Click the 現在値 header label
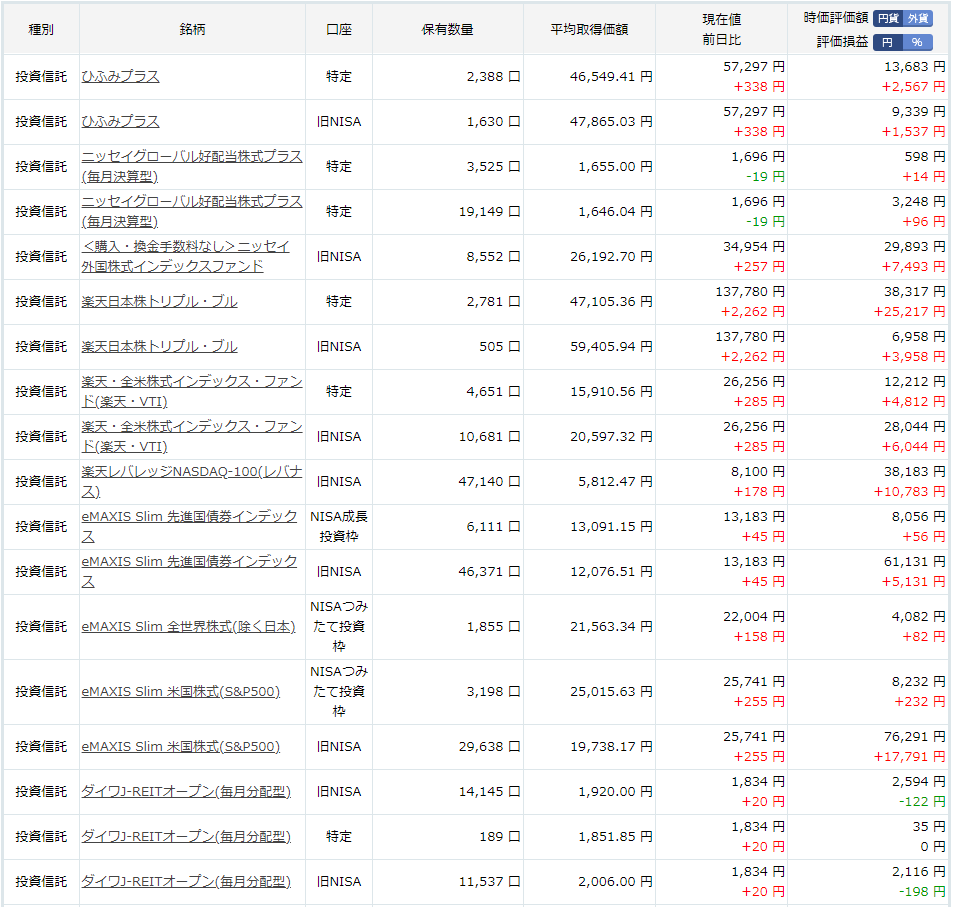This screenshot has height=907, width=953. coord(721,19)
